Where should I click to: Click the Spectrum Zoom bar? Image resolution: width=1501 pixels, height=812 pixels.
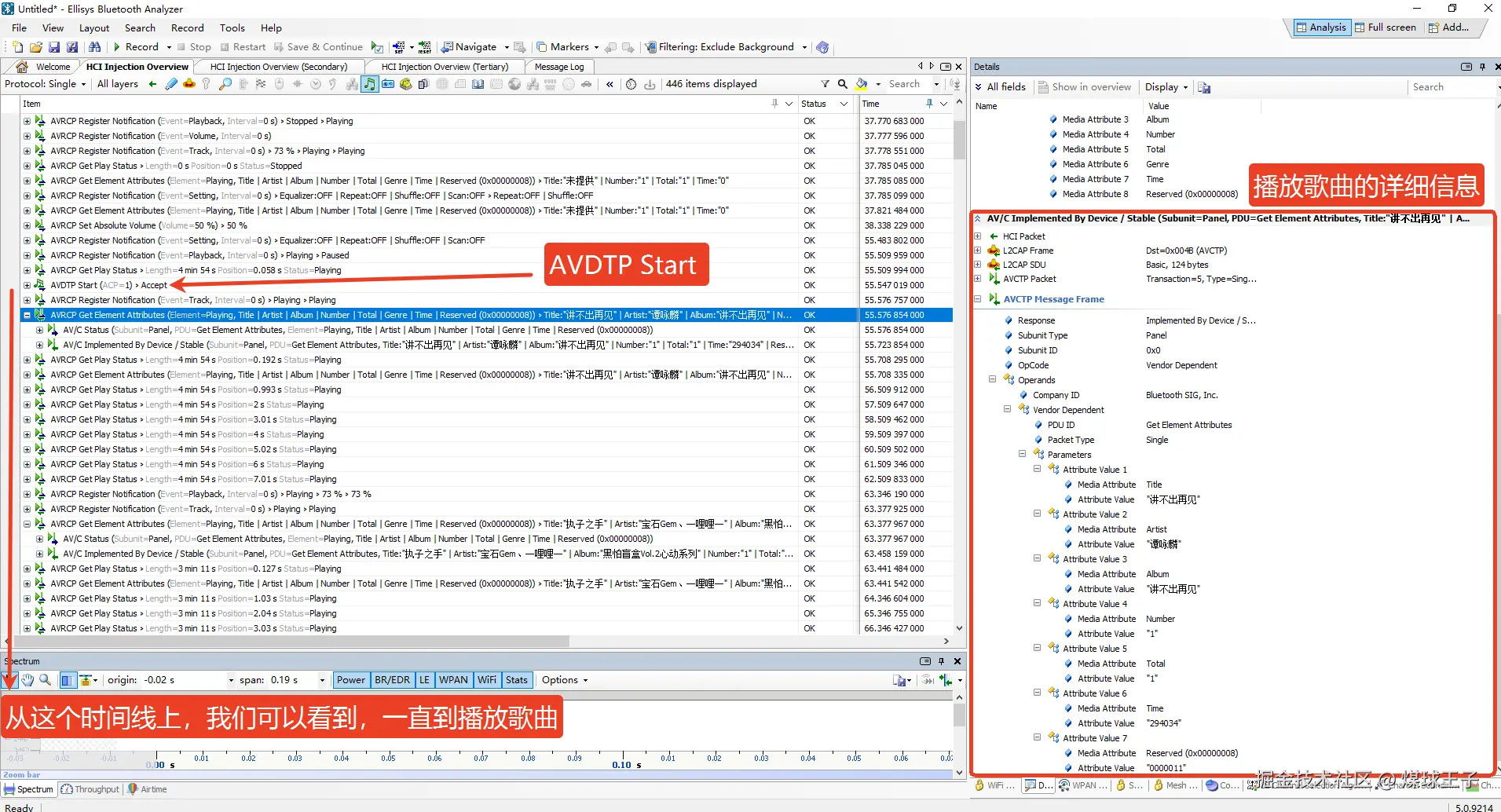coord(477,775)
